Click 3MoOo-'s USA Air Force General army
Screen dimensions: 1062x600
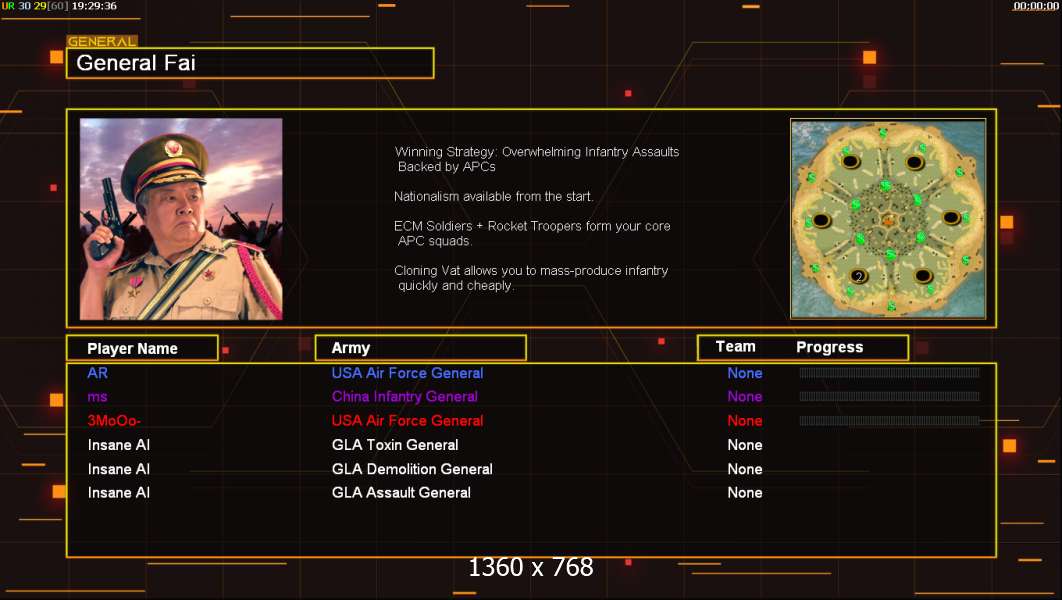pyautogui.click(x=407, y=421)
